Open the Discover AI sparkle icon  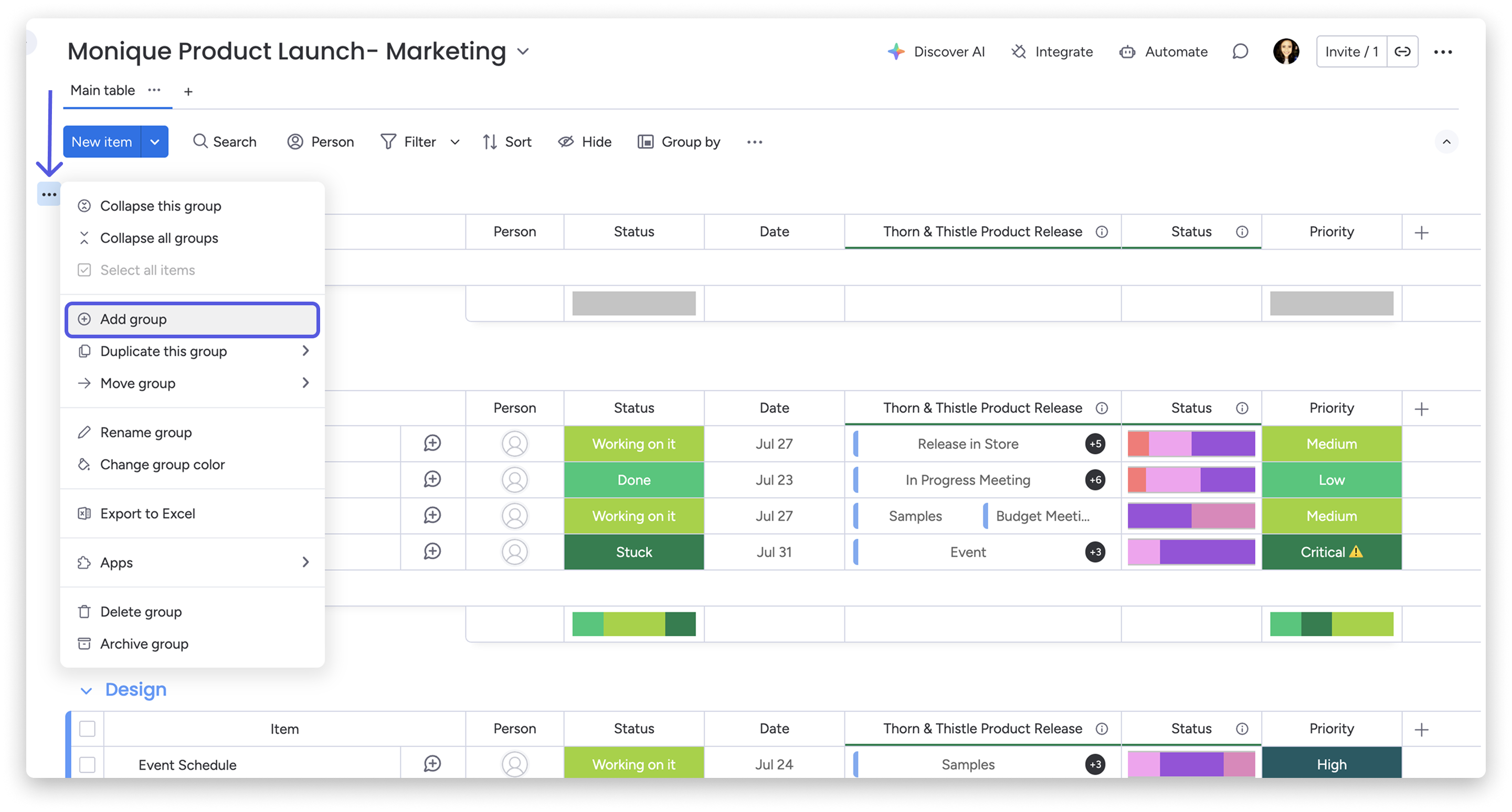point(896,51)
